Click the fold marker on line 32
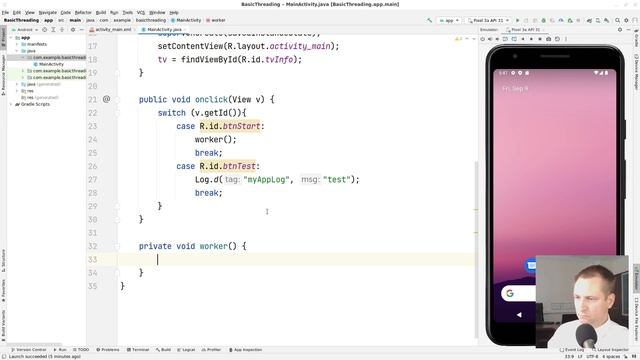The width and height of the screenshot is (640, 360). [x=117, y=246]
